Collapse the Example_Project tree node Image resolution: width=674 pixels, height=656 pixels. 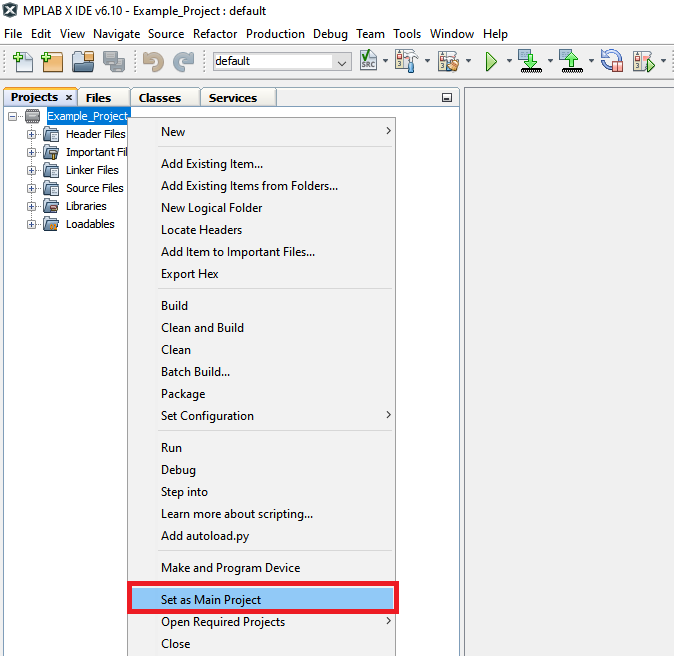(x=13, y=116)
